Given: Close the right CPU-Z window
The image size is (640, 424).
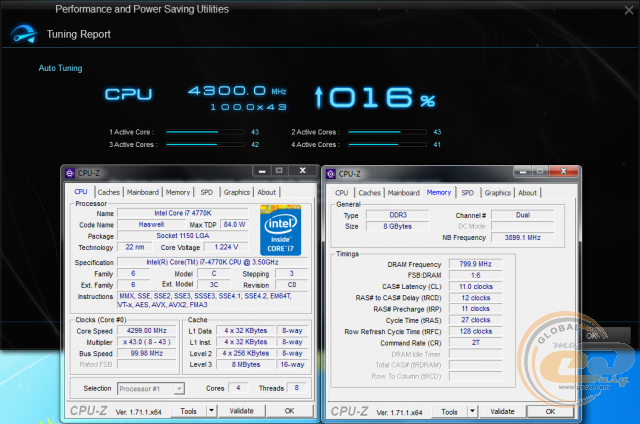Looking at the screenshot, I should (x=564, y=171).
